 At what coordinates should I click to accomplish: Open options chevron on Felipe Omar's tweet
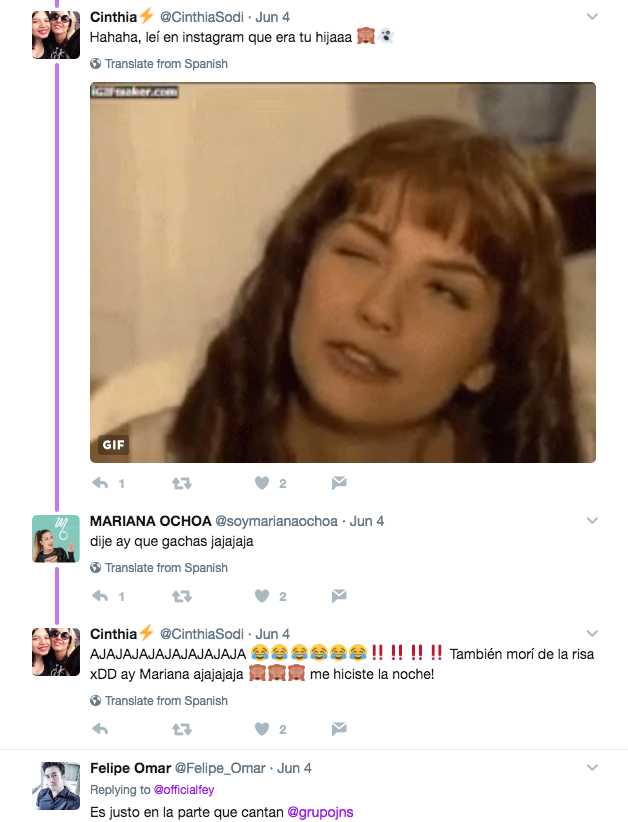(x=592, y=767)
